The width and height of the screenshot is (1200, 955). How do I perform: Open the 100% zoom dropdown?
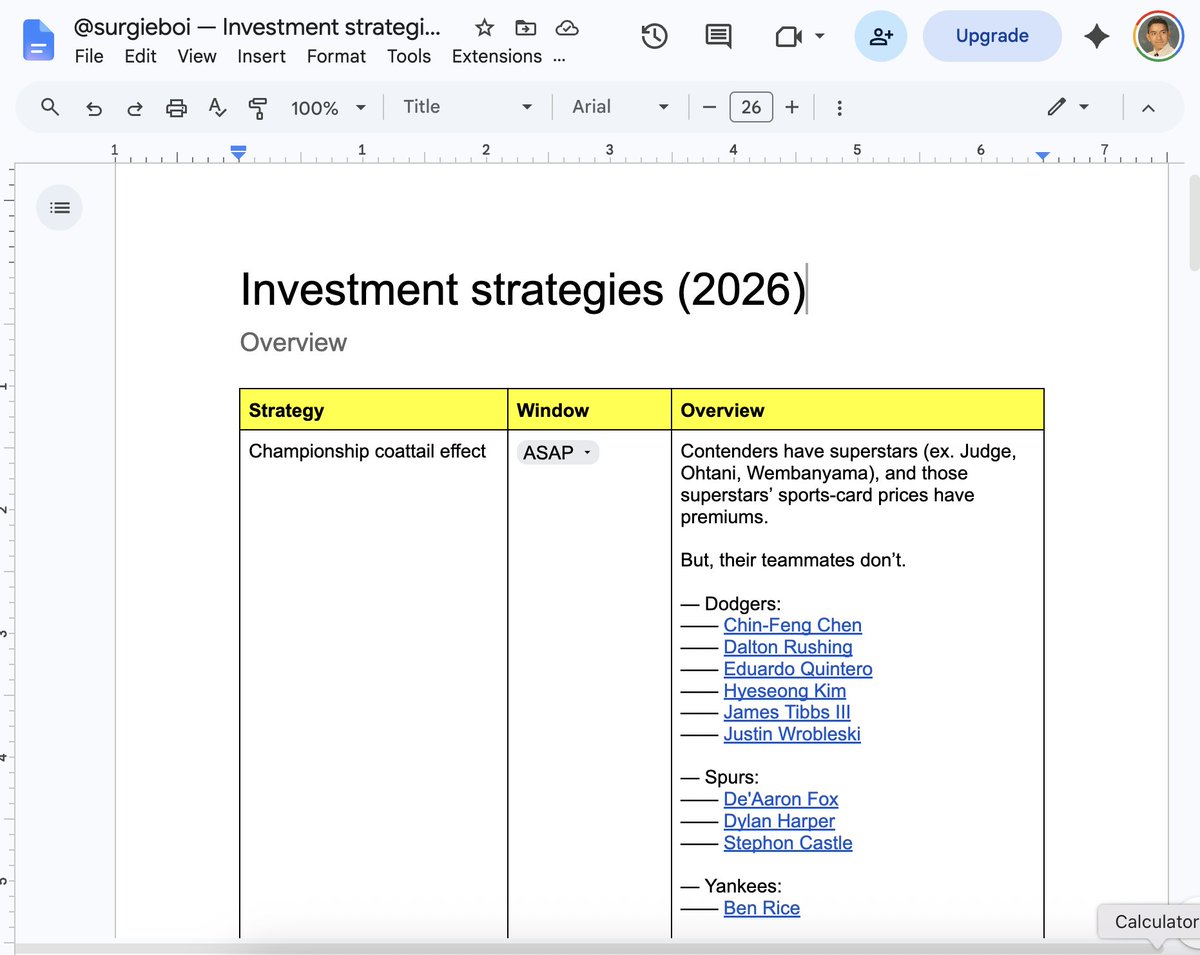(328, 108)
